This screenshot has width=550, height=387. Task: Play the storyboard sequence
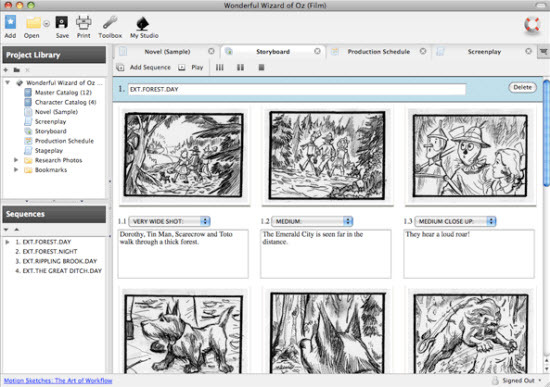(191, 67)
